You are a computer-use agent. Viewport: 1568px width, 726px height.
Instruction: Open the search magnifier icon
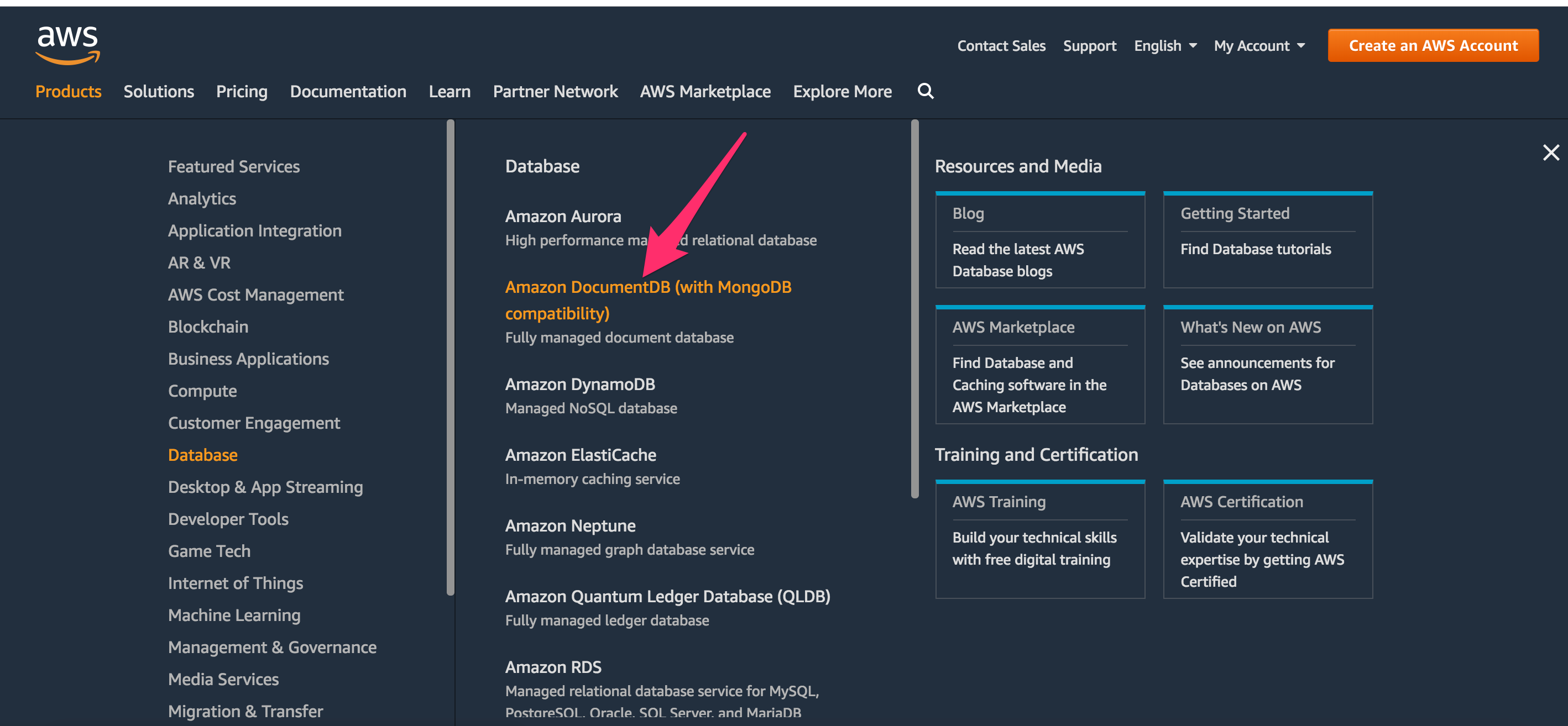tap(925, 91)
